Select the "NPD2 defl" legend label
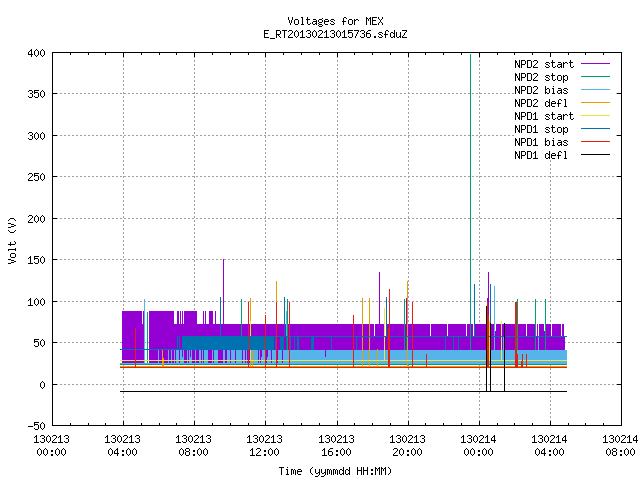Image resolution: width=640 pixels, height=480 pixels. pyautogui.click(x=541, y=103)
